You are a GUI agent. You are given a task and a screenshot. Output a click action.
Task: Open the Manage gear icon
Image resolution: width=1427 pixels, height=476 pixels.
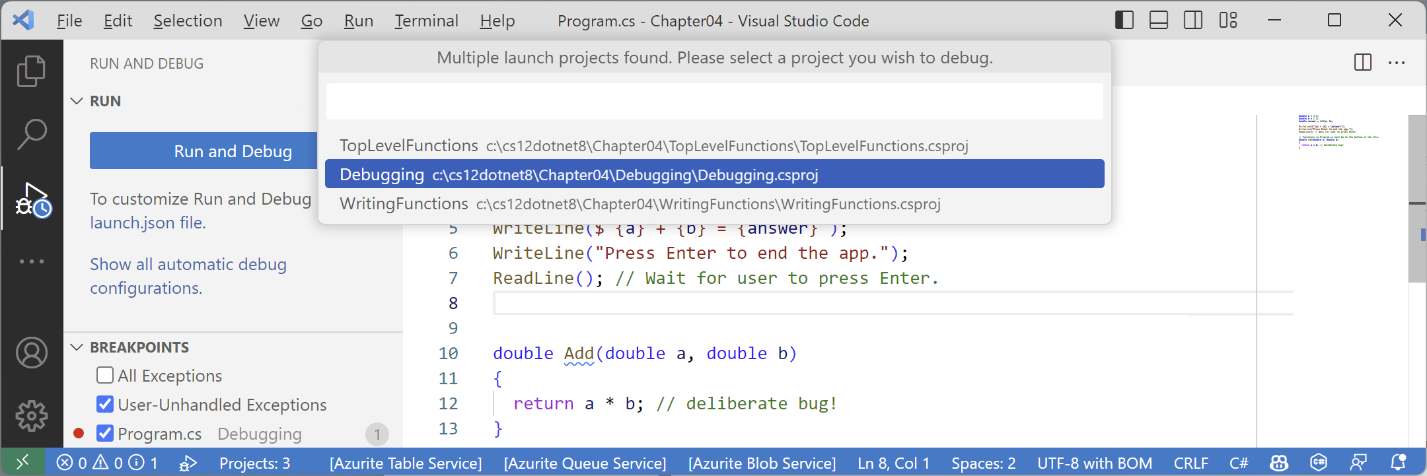pos(31,414)
